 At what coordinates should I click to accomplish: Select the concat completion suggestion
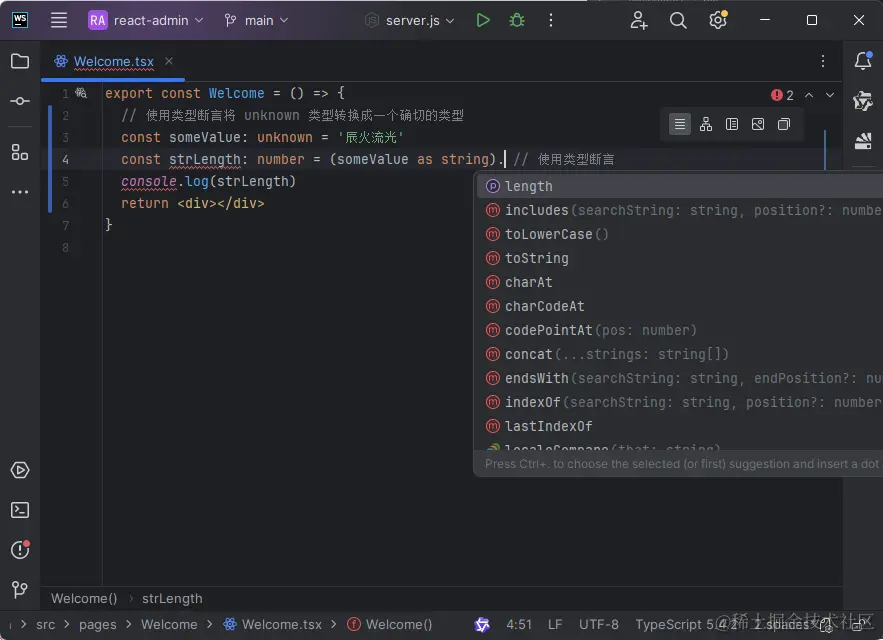[x=680, y=354]
